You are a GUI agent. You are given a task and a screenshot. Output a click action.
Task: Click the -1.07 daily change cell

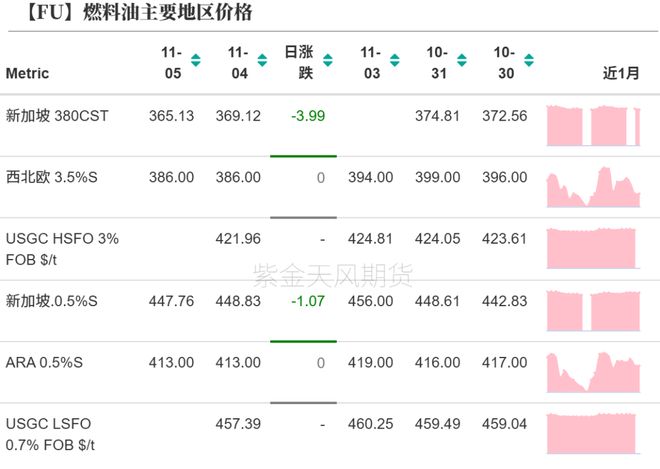pos(308,301)
